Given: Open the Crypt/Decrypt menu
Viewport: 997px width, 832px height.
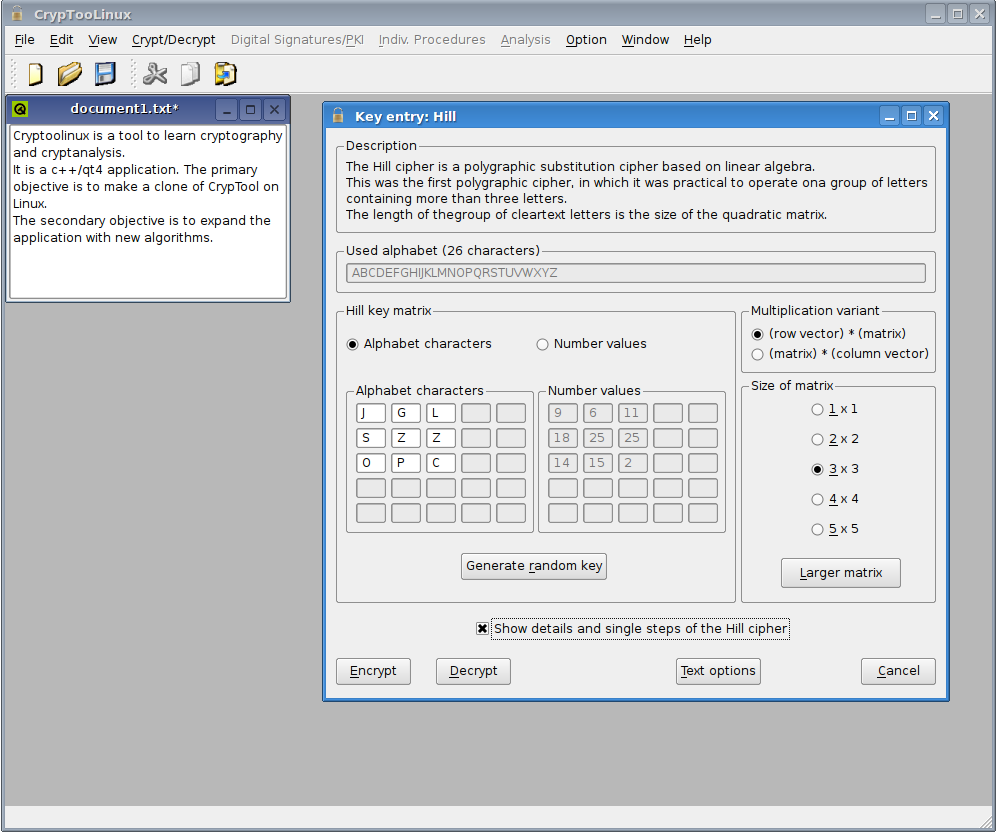Looking at the screenshot, I should pyautogui.click(x=174, y=39).
